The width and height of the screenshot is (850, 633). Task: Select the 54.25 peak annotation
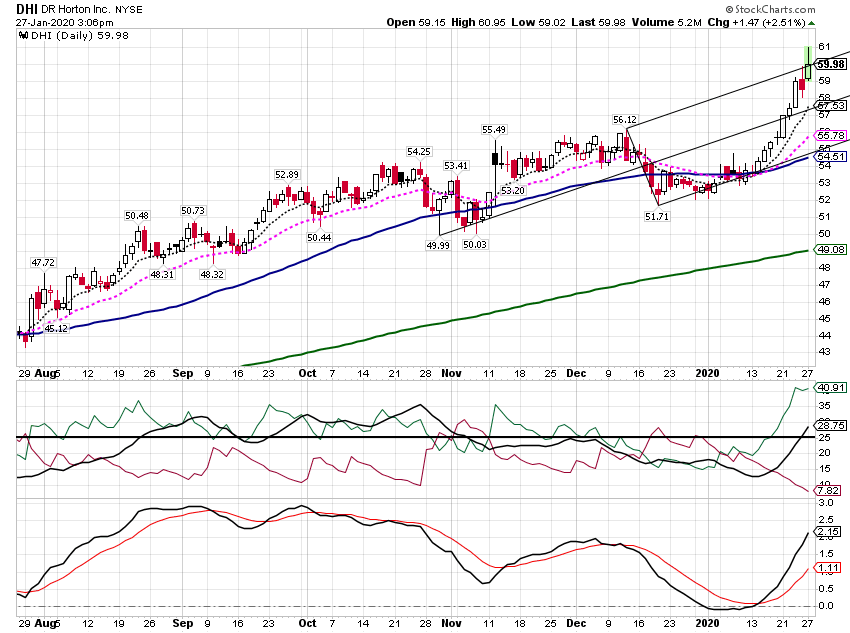click(x=419, y=152)
